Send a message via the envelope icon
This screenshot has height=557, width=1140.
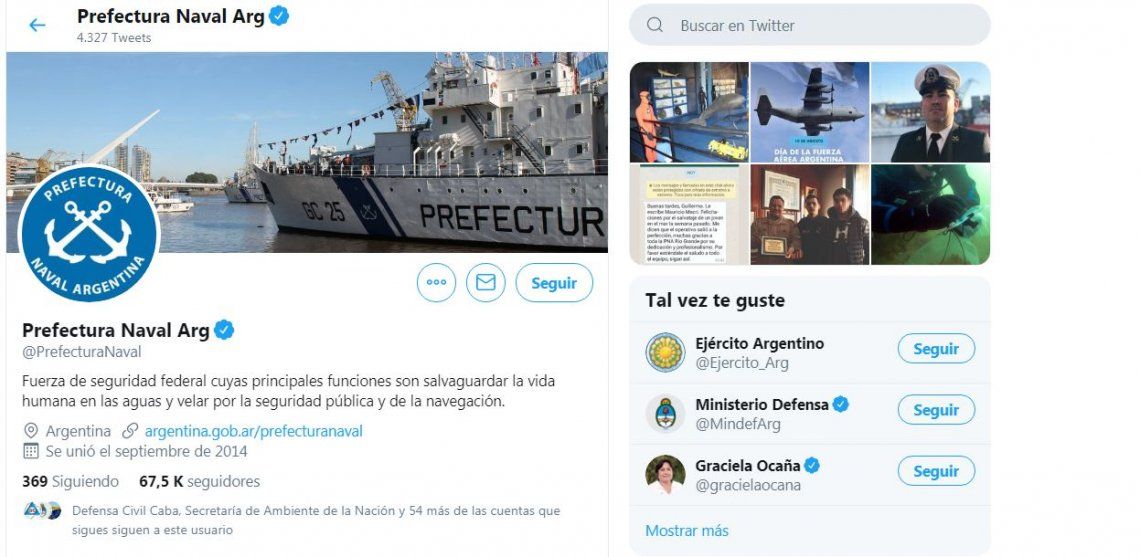(486, 283)
